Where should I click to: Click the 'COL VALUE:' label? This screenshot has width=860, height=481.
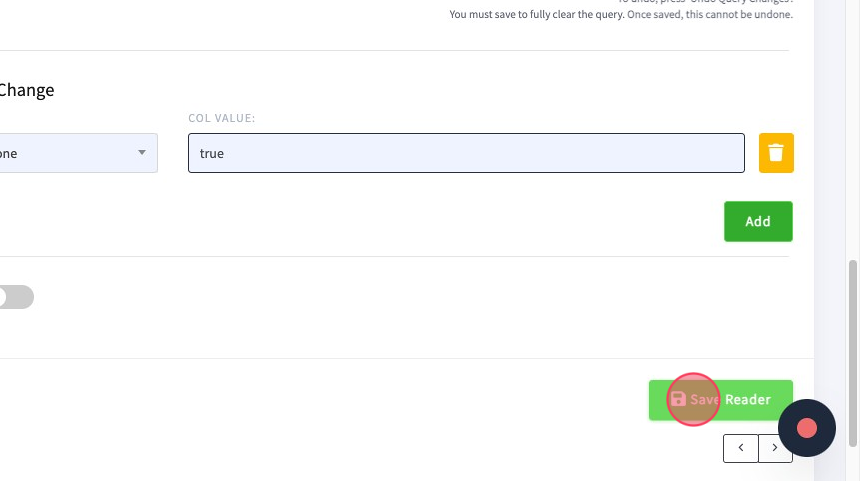(x=222, y=118)
